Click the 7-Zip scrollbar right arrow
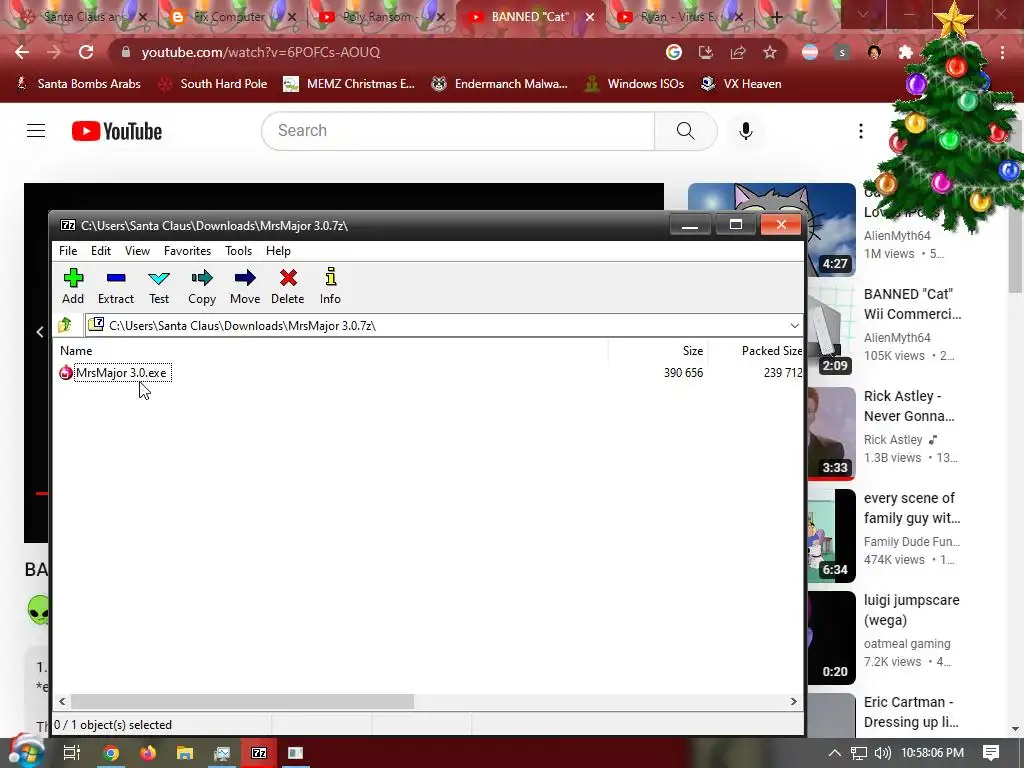 click(x=793, y=701)
